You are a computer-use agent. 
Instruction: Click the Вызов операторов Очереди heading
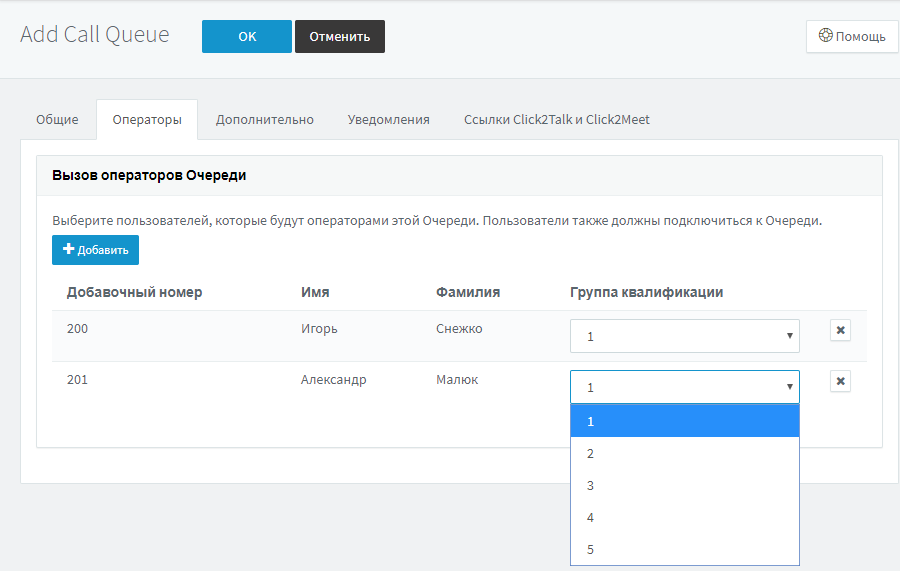[149, 175]
